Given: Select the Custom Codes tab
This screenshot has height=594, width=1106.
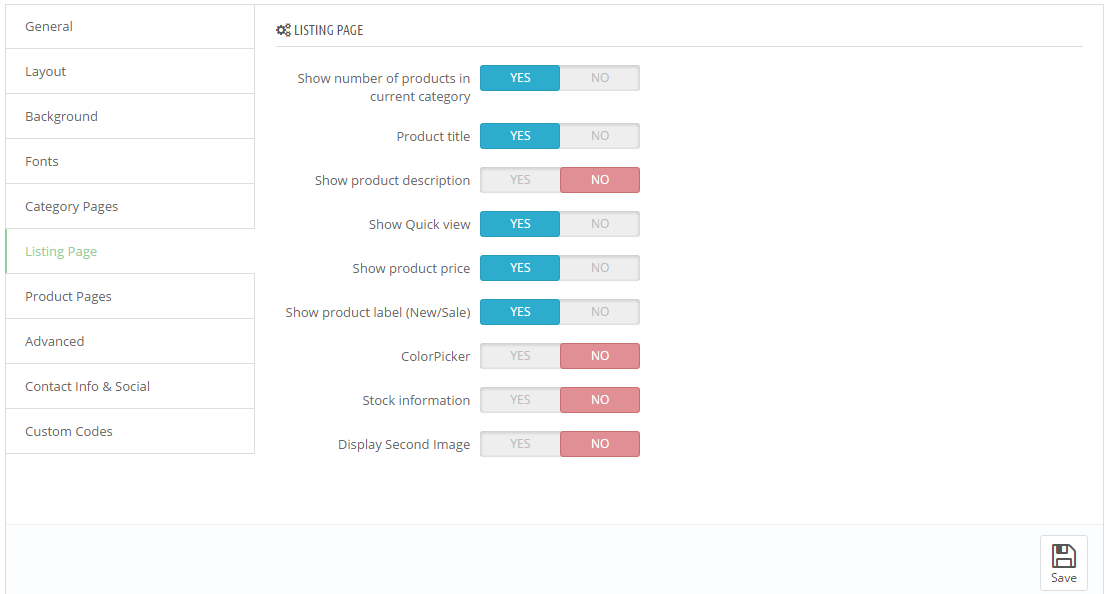Looking at the screenshot, I should point(130,431).
